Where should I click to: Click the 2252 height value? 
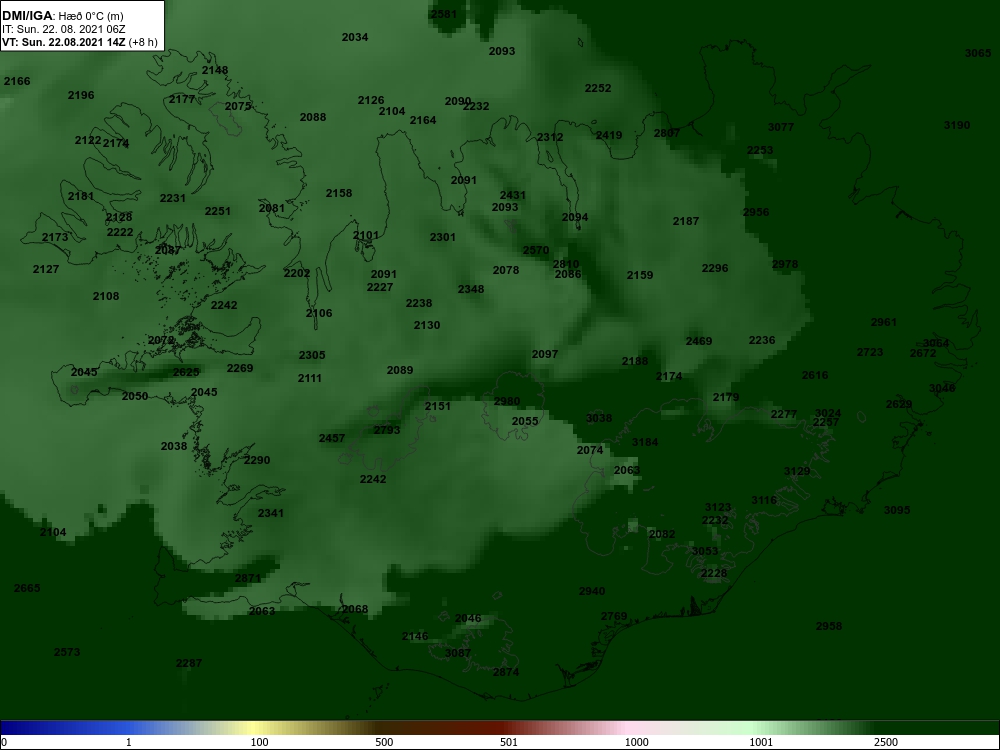598,88
